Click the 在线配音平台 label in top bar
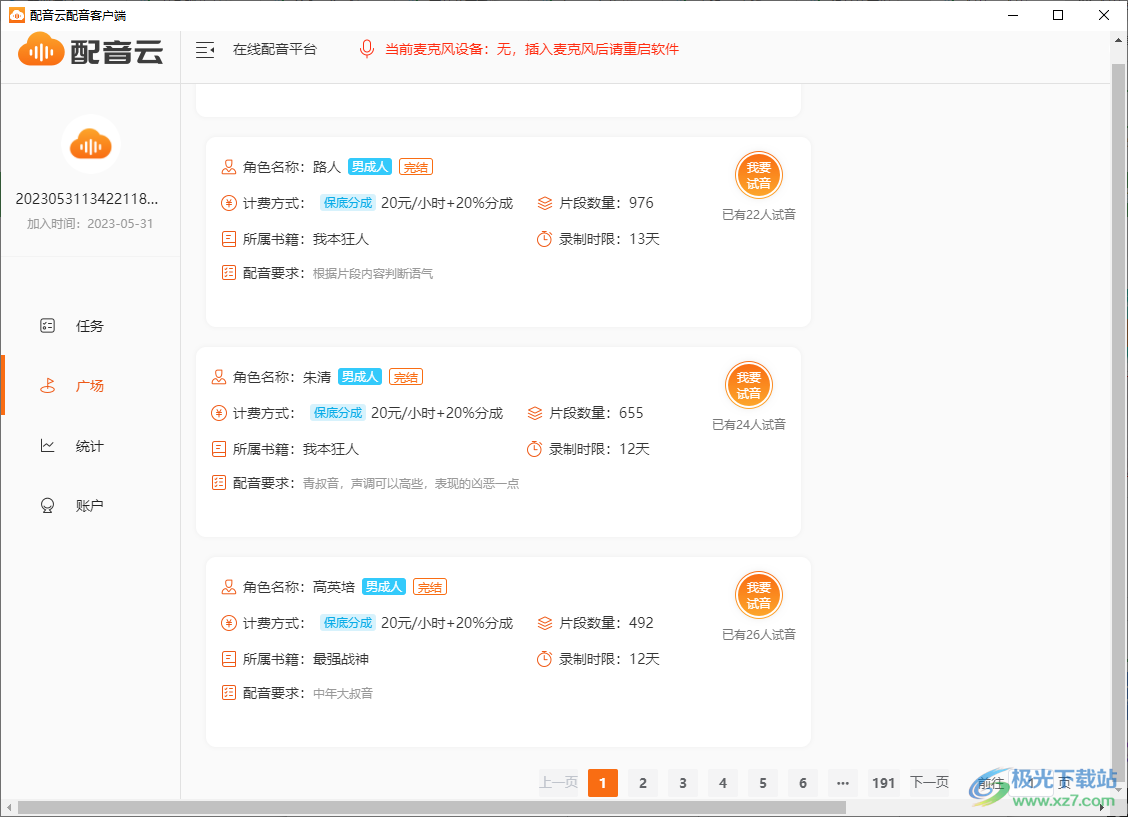 (277, 48)
